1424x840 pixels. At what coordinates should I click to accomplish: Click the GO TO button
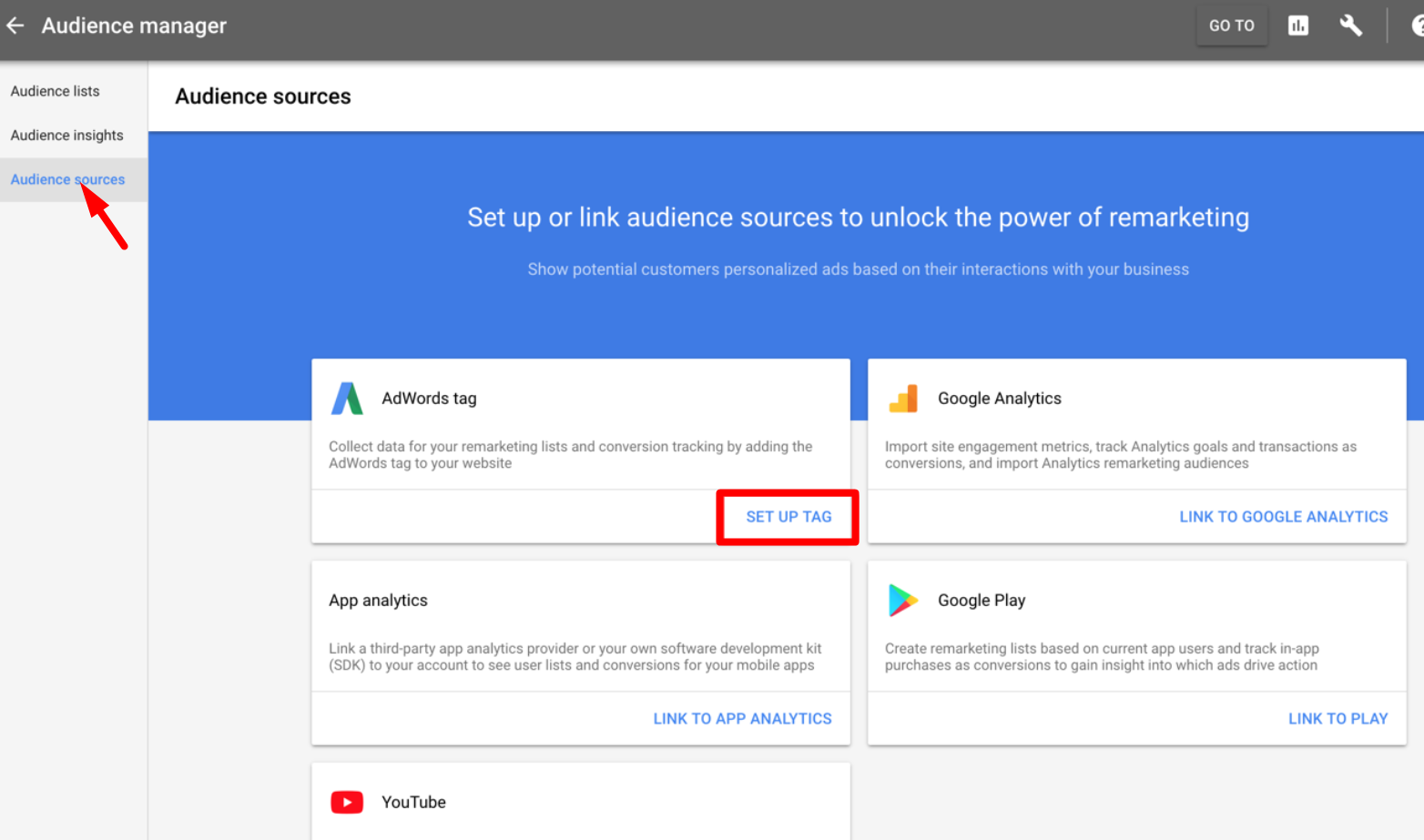pyautogui.click(x=1232, y=25)
